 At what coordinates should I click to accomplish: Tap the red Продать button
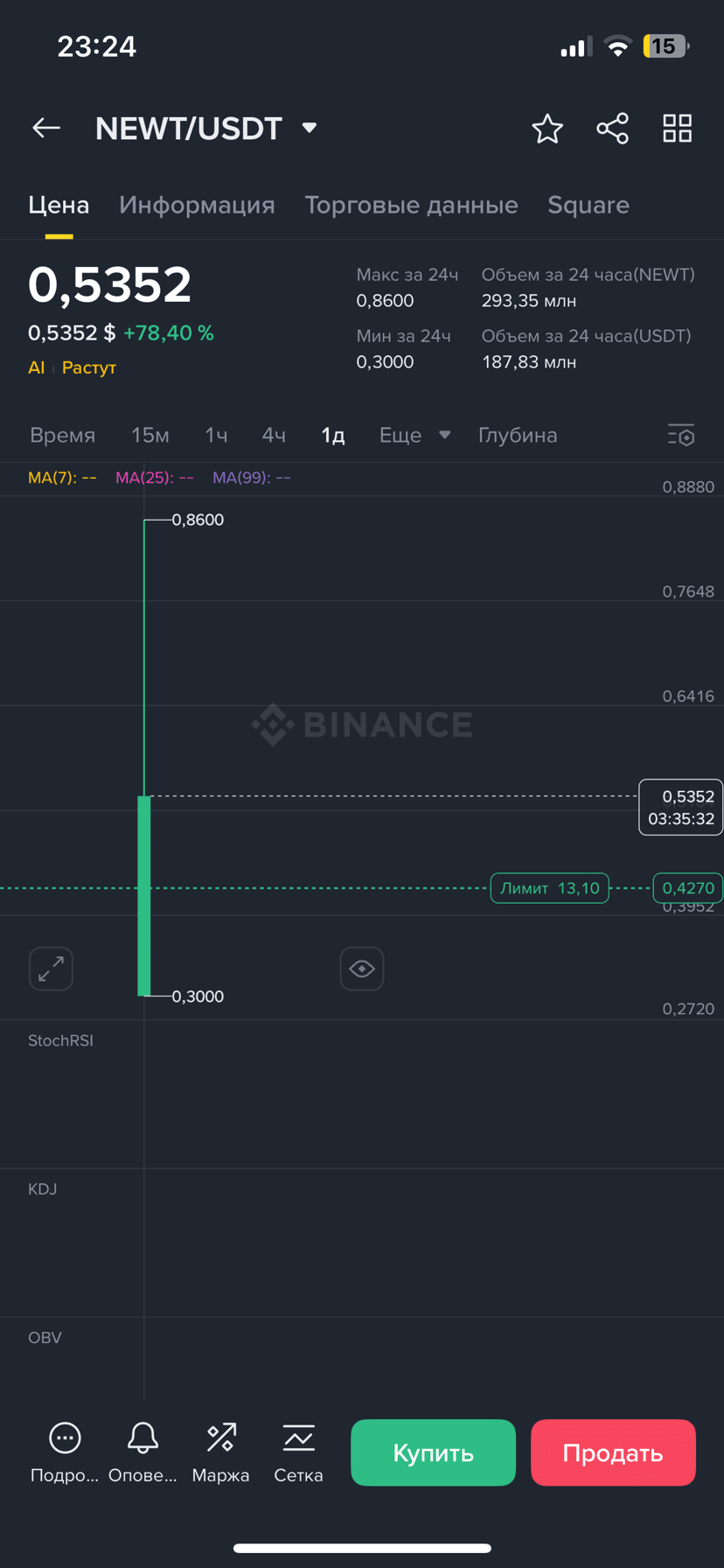tap(613, 1452)
